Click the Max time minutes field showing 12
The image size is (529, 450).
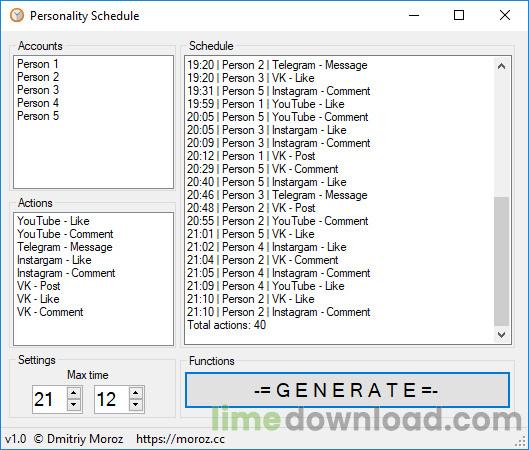pos(112,399)
